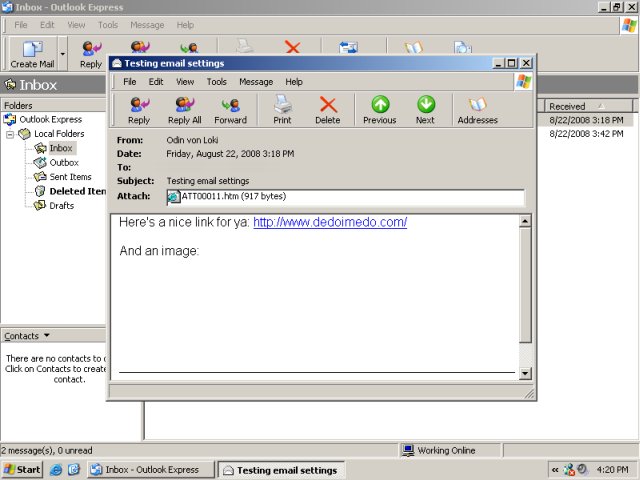Open the Sent Items folder
The height and width of the screenshot is (480, 640).
(x=70, y=177)
